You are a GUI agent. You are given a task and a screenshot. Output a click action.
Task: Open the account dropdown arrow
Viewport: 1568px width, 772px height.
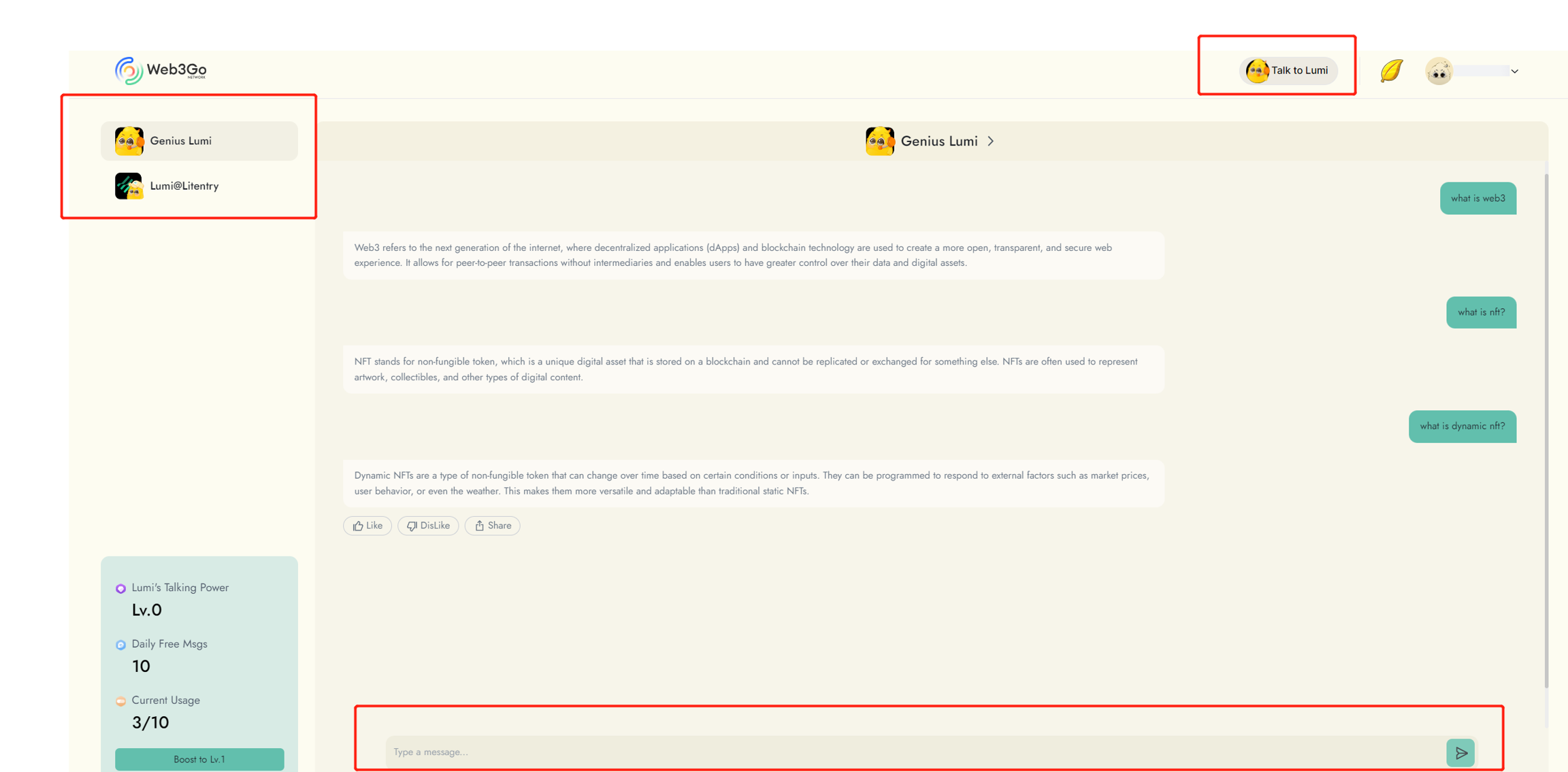[x=1514, y=71]
